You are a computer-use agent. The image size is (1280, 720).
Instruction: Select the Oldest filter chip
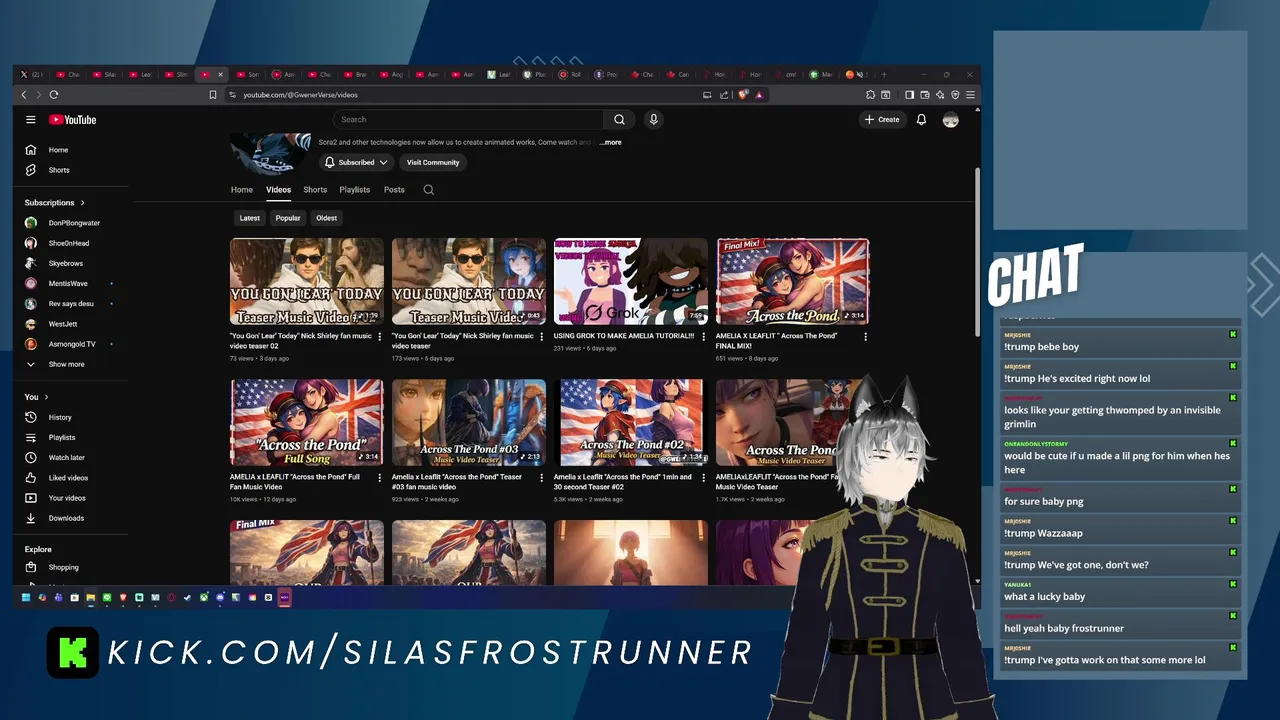coord(327,218)
